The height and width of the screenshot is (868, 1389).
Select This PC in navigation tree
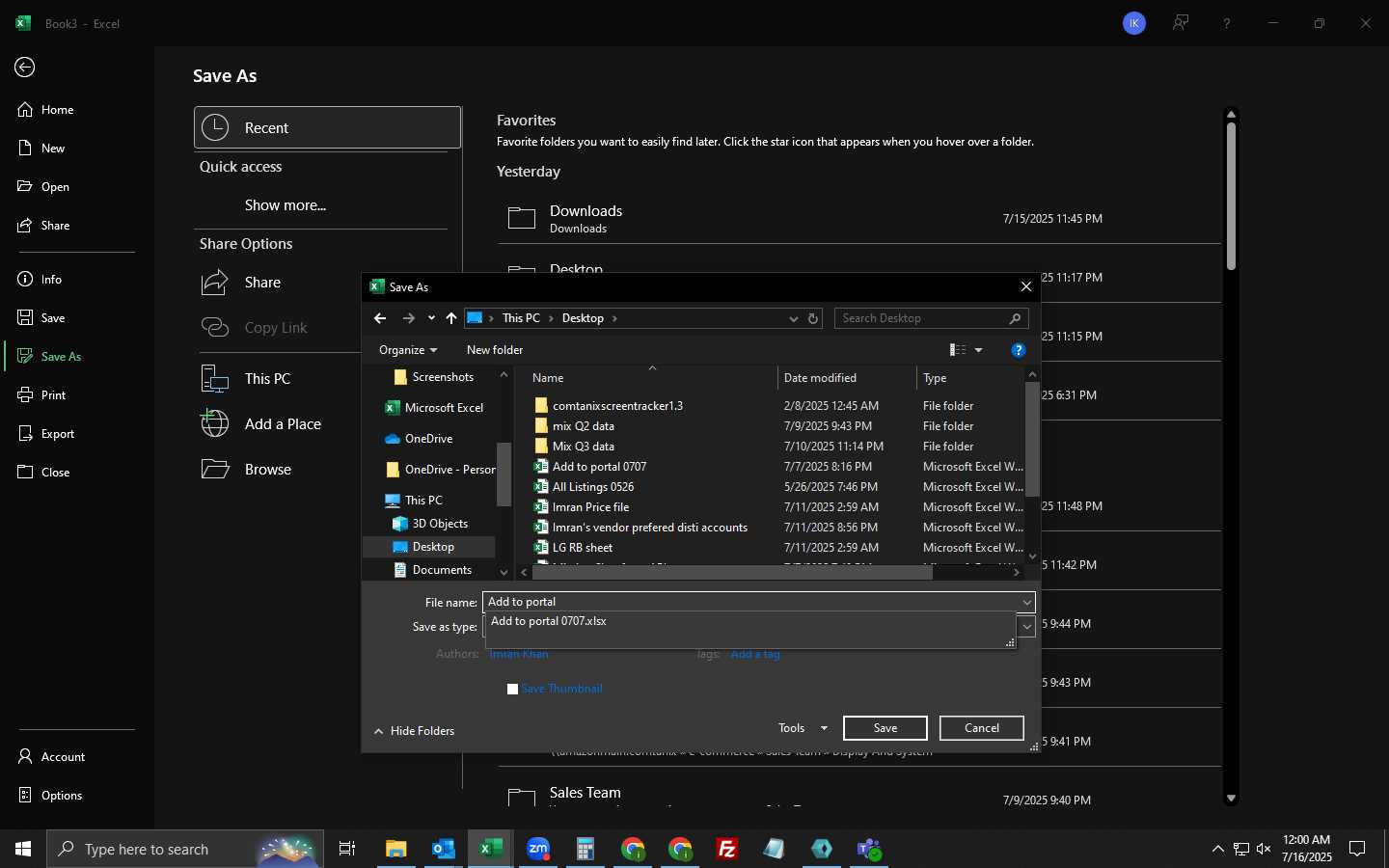click(x=414, y=501)
